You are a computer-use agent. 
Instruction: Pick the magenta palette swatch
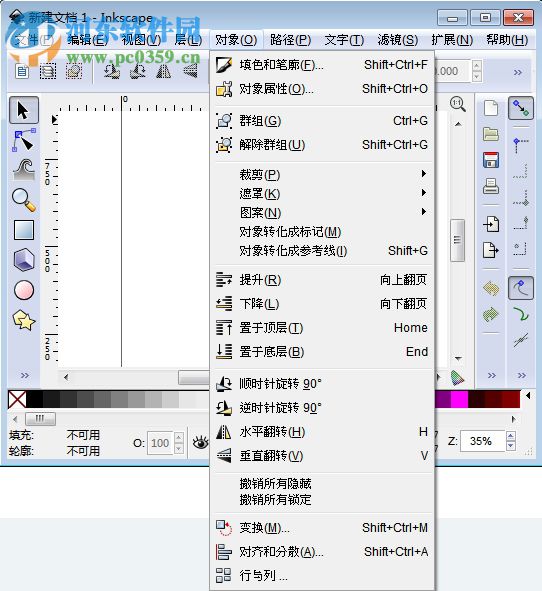pos(459,400)
